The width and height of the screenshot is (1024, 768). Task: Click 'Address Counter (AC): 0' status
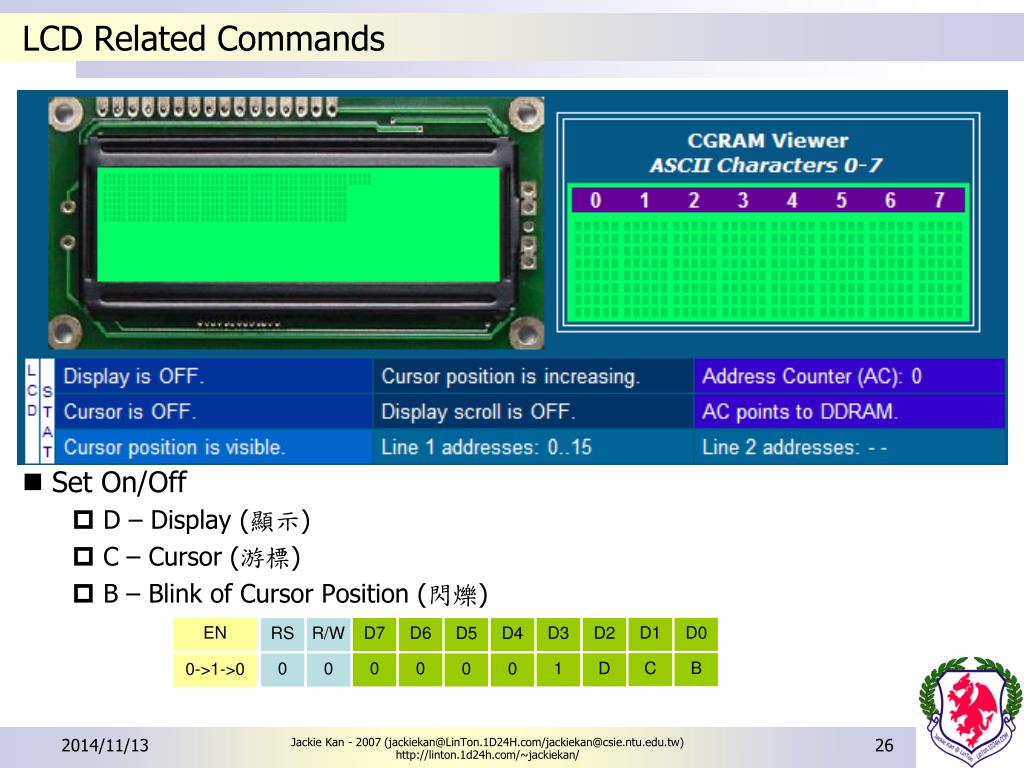point(849,376)
